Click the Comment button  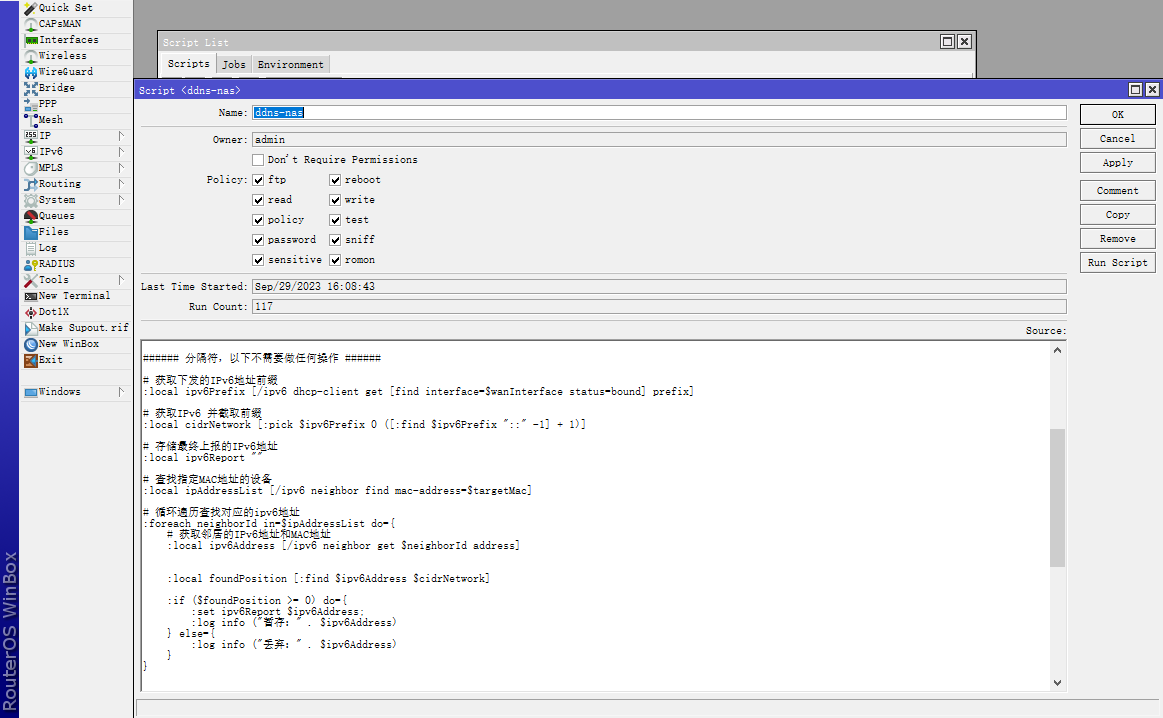pyautogui.click(x=1118, y=191)
